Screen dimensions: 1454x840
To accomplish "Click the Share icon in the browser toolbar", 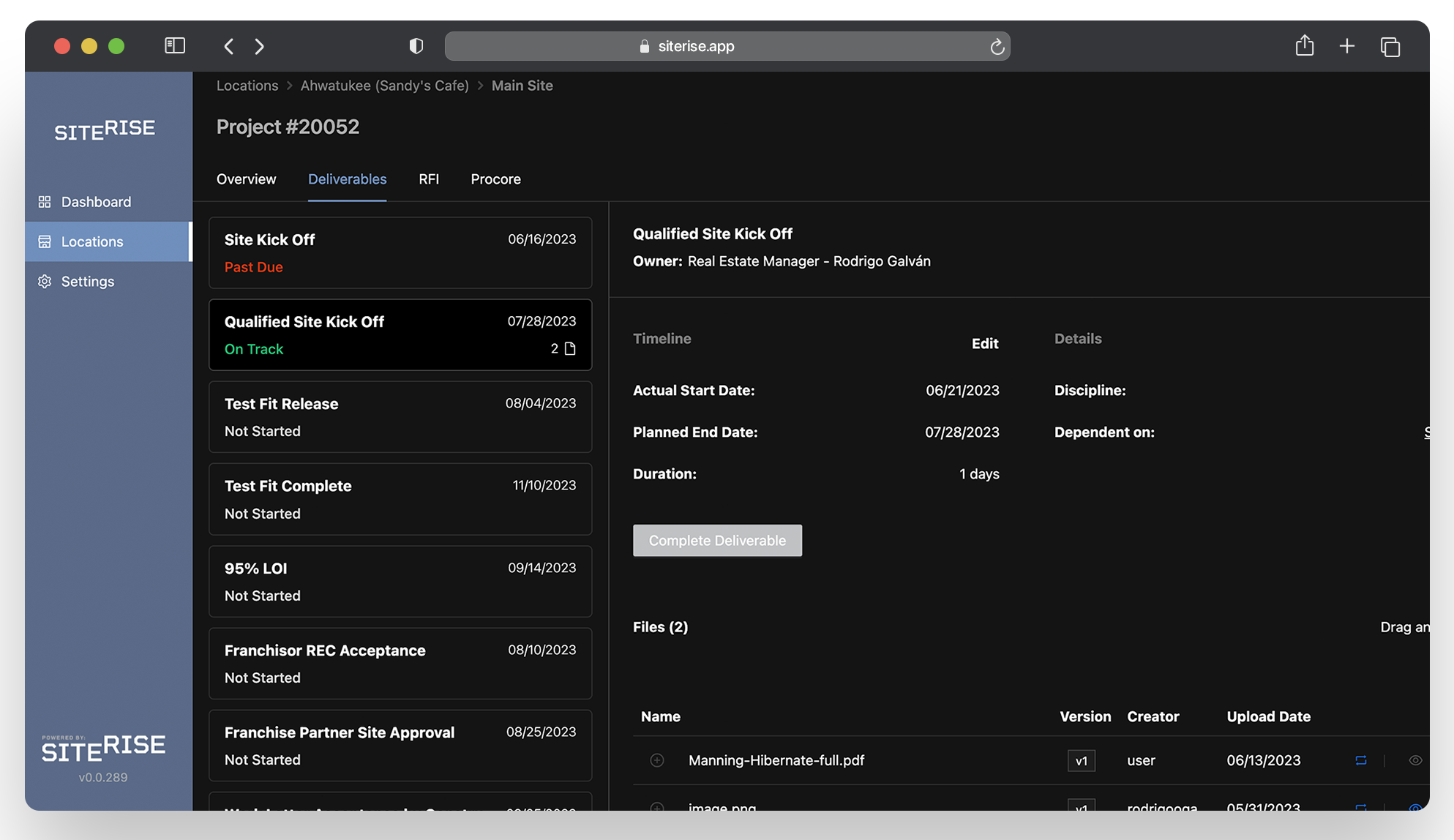I will click(x=1305, y=45).
